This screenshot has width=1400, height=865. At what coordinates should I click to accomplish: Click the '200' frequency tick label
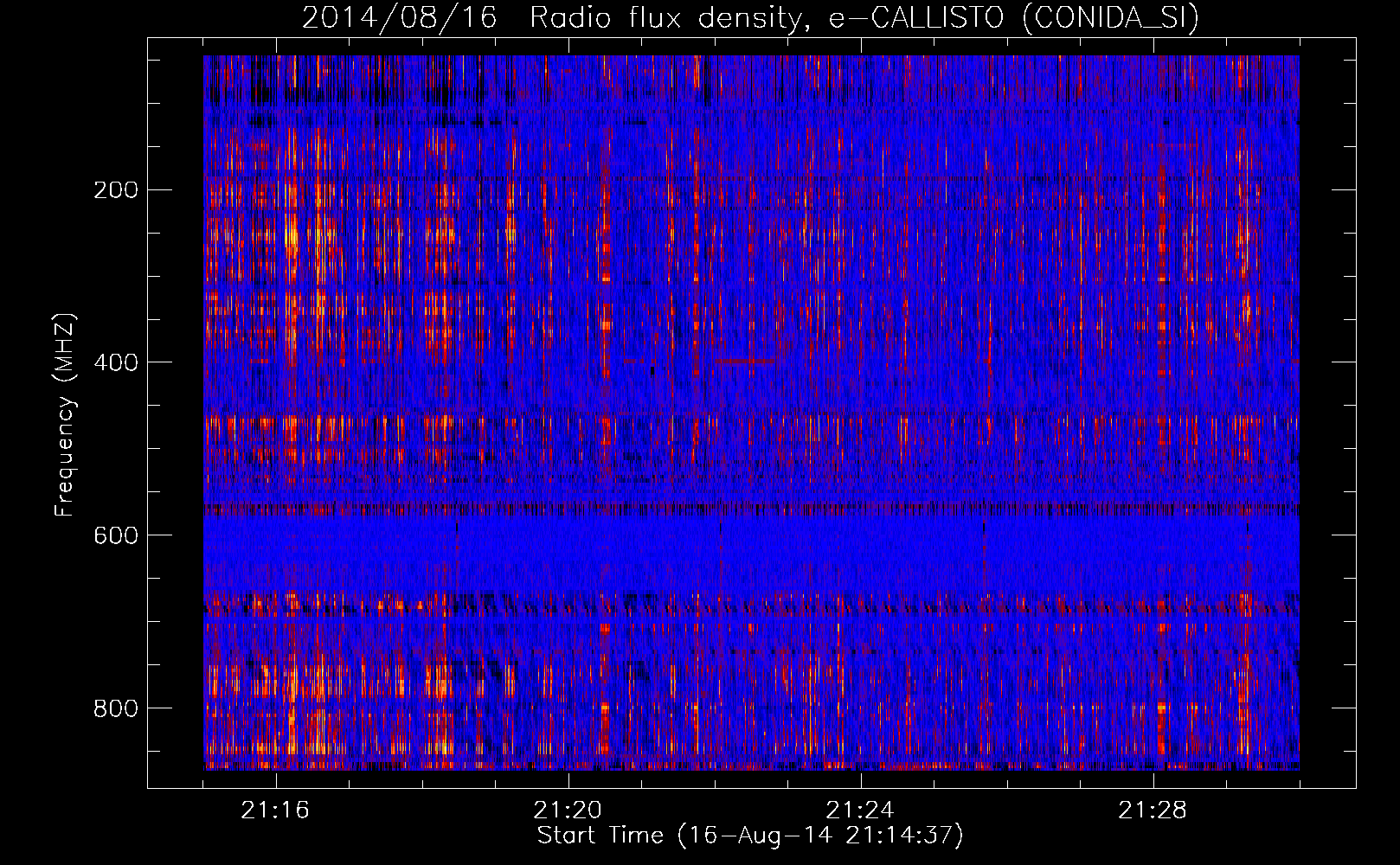(115, 189)
